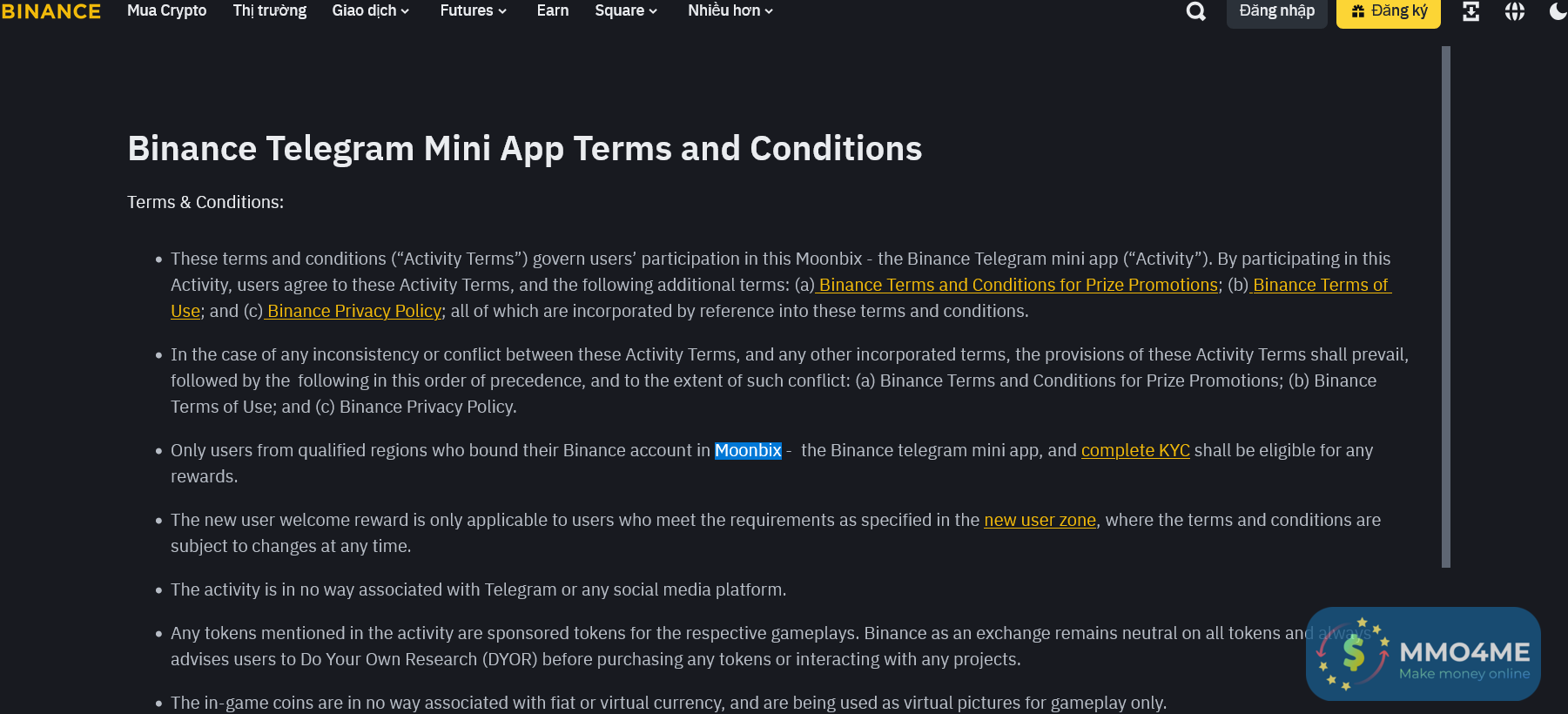Click the app download icon
Screen dimensions: 1568x714
pos(1470,11)
